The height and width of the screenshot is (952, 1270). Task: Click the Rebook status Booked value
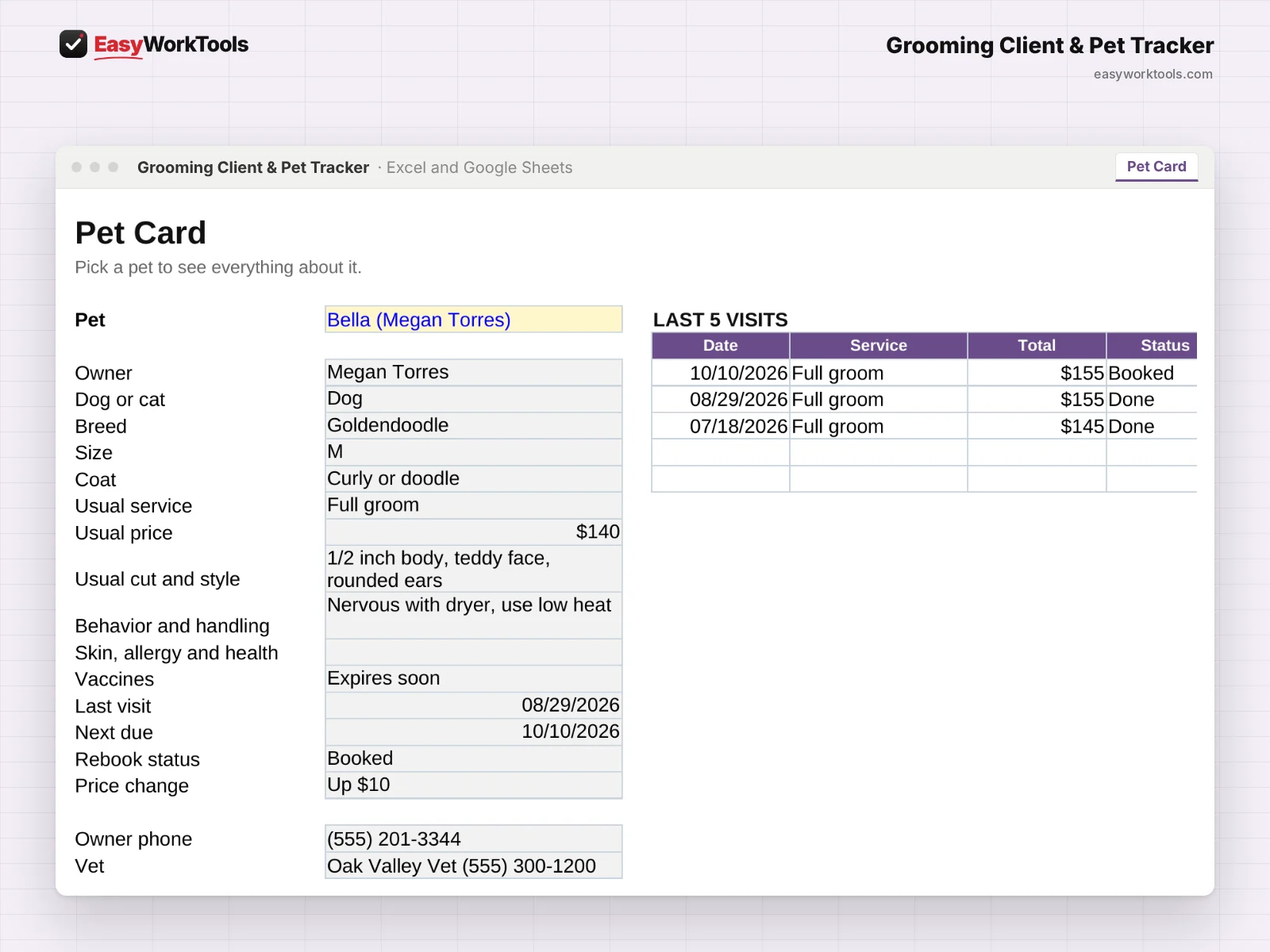click(x=474, y=758)
